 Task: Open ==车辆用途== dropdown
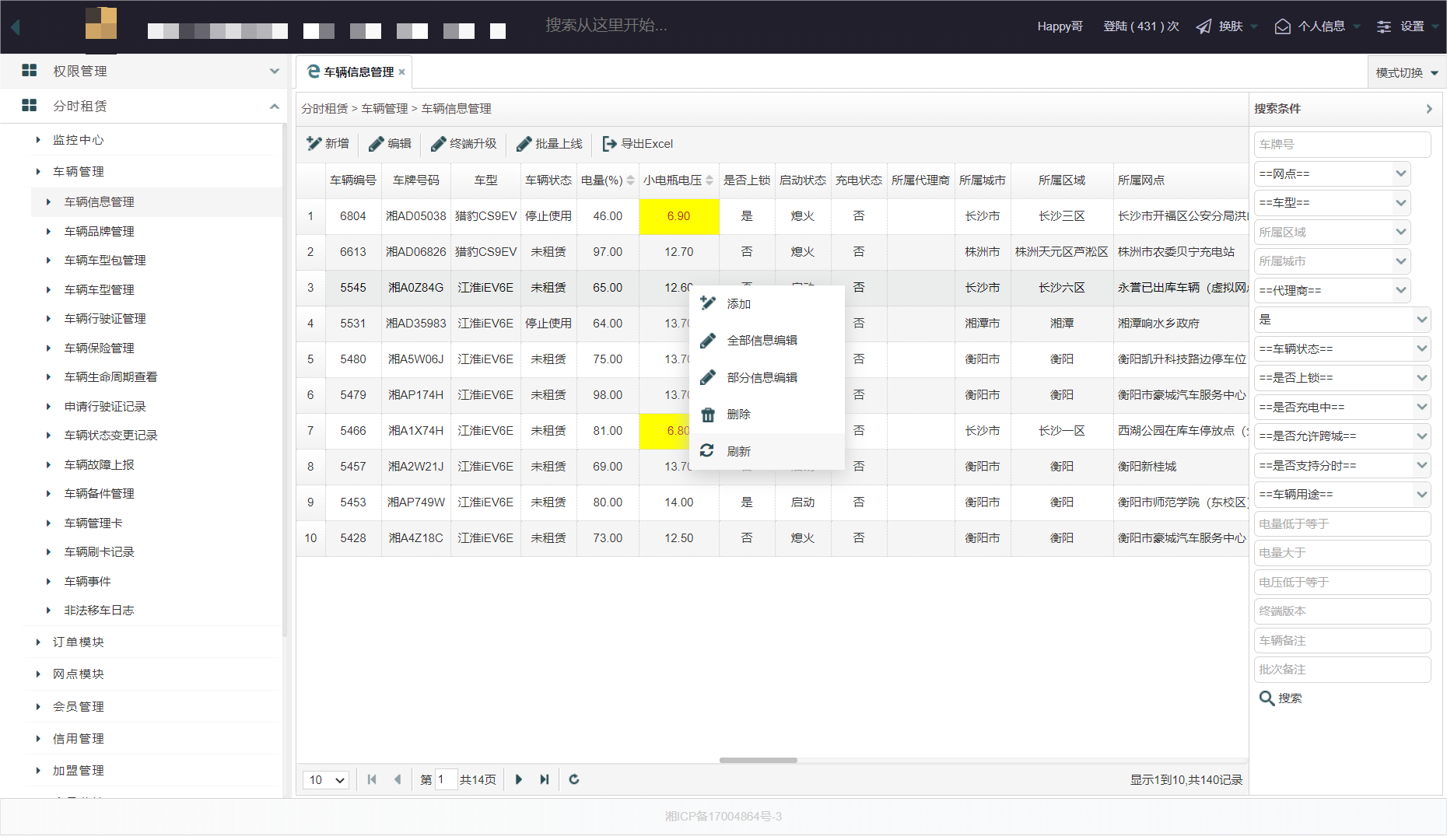coord(1343,495)
